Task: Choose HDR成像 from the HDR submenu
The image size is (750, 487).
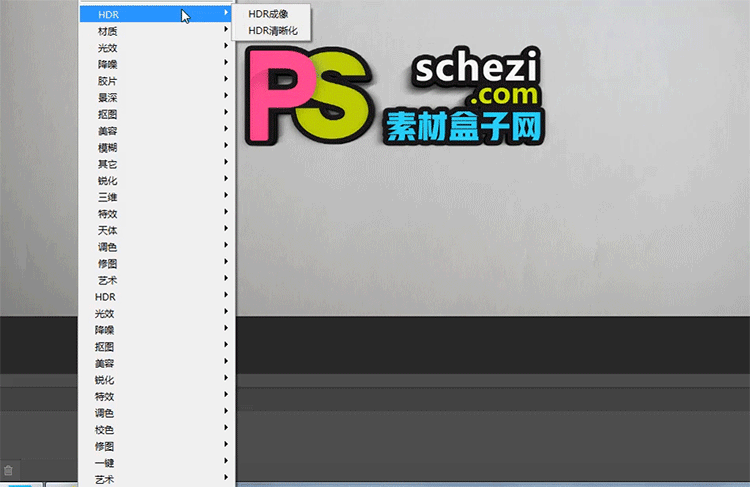Action: coord(268,14)
